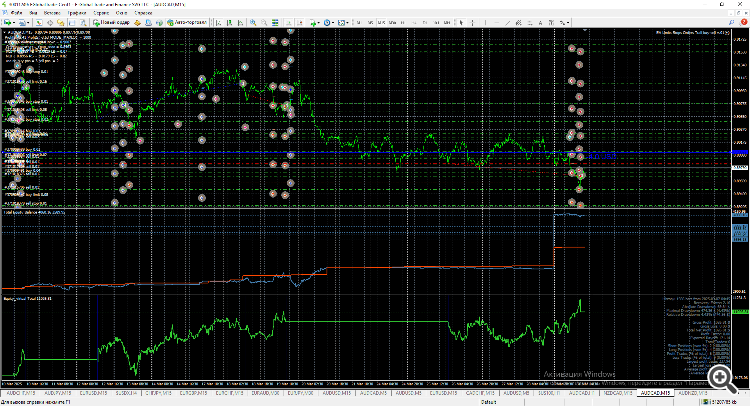Open the Profiles icon in toolbar

pyautogui.click(x=22, y=22)
